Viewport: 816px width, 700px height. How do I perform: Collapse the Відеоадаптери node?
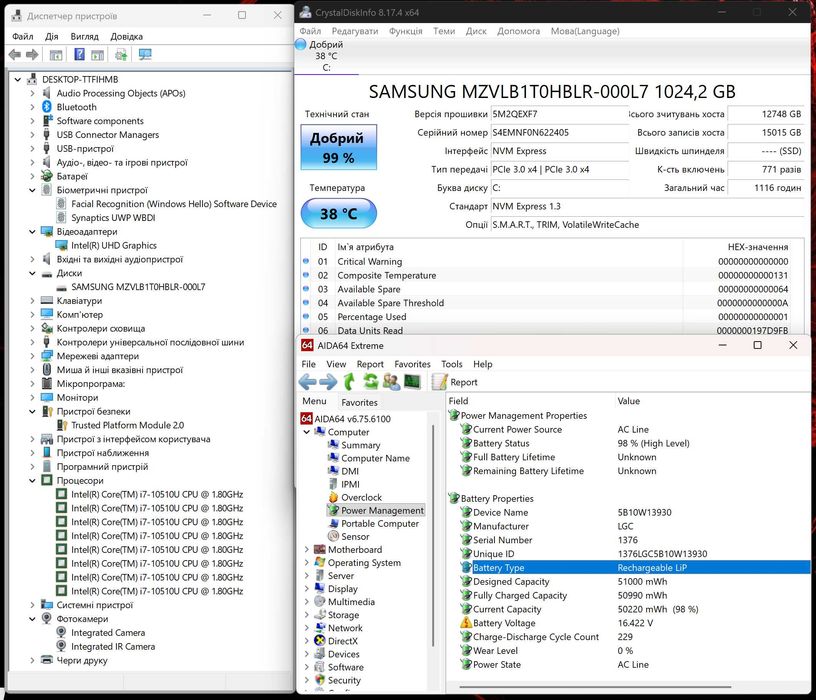[x=32, y=232]
